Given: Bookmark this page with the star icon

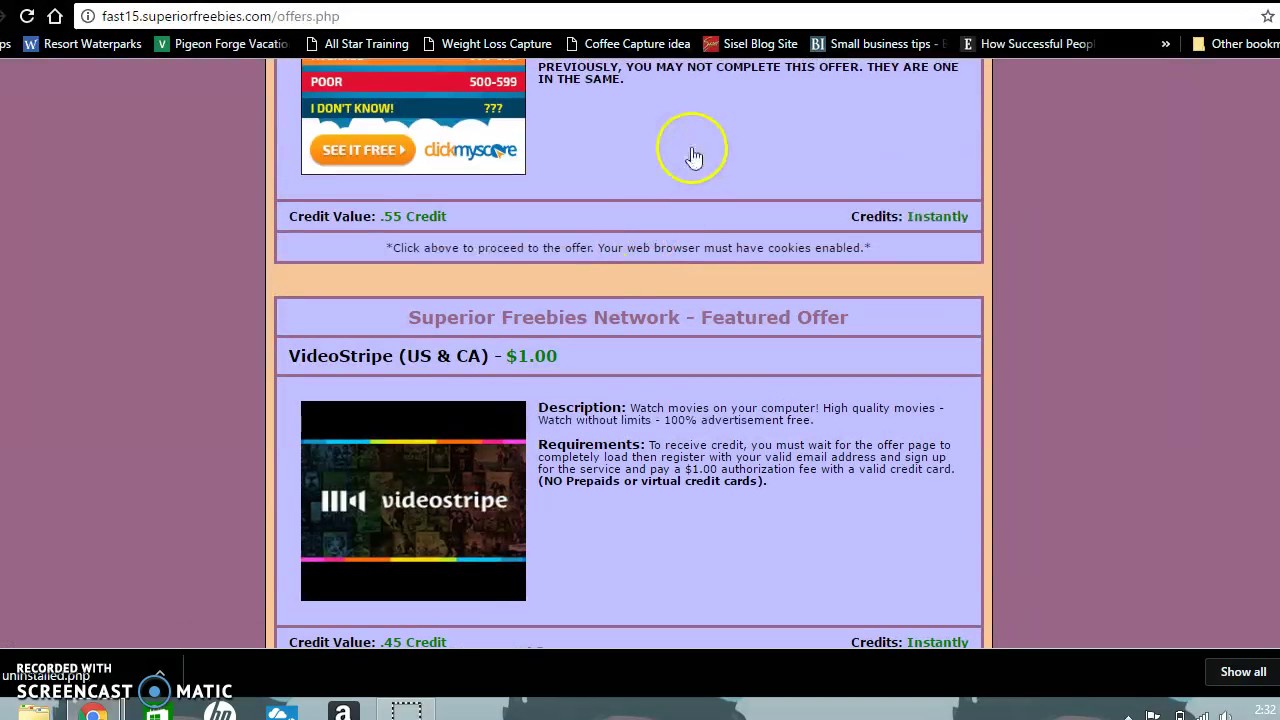Looking at the screenshot, I should tap(1267, 16).
